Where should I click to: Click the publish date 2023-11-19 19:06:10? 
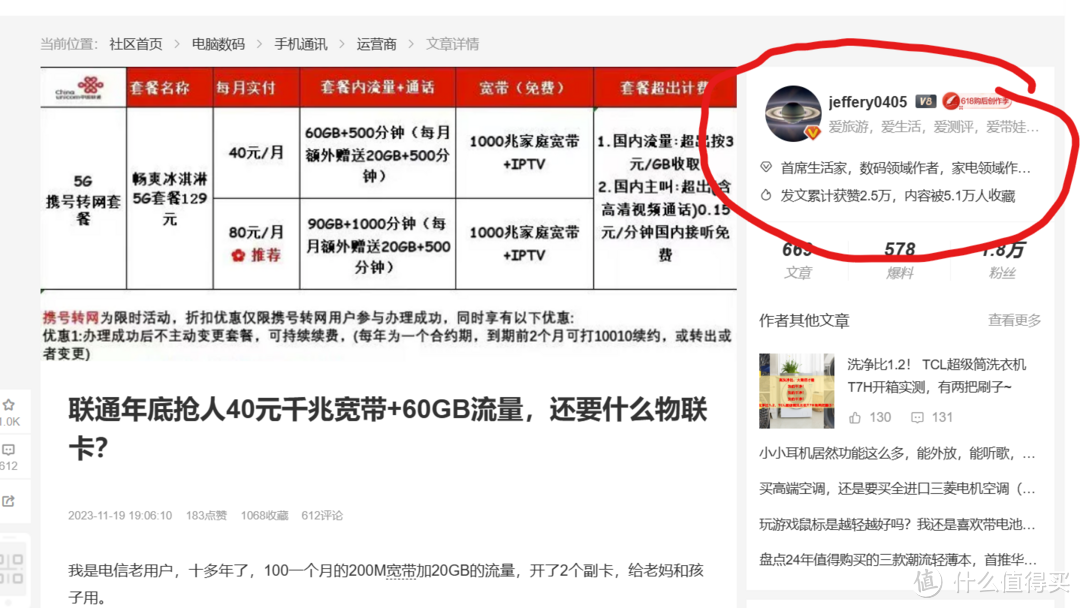click(x=120, y=516)
